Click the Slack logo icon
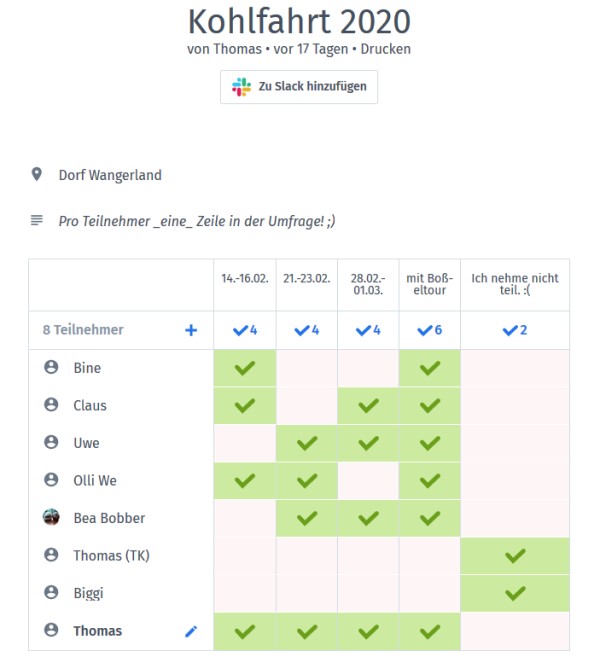 (241, 87)
